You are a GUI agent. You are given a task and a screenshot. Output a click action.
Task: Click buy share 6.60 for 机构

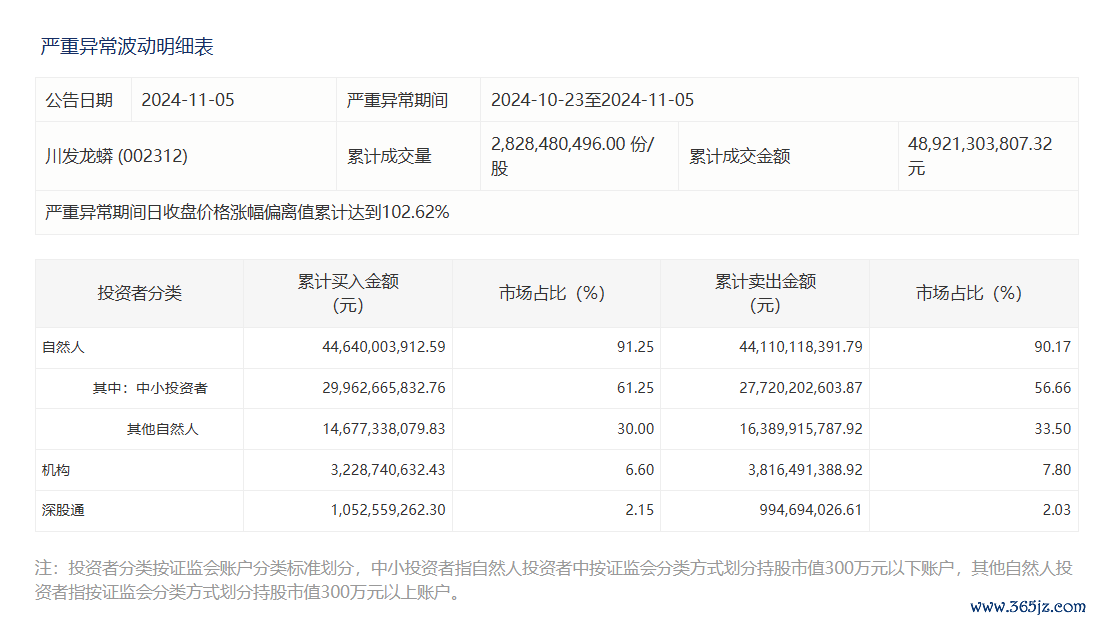pyautogui.click(x=639, y=471)
